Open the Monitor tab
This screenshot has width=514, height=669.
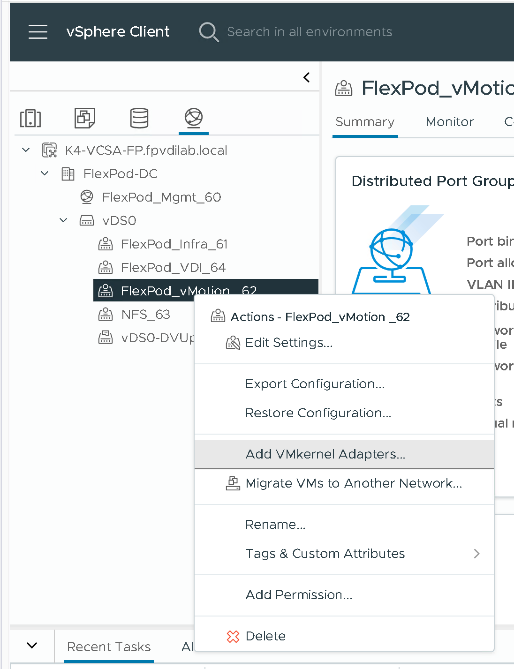tap(450, 122)
